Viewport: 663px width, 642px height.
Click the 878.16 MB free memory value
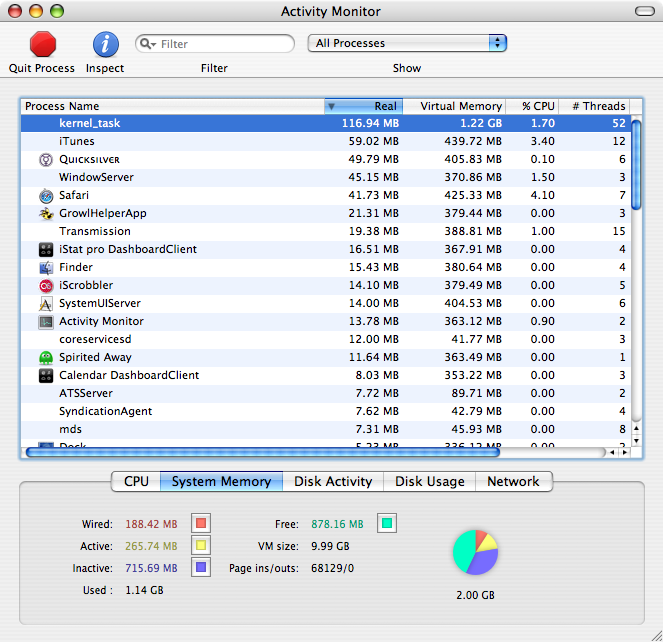click(337, 524)
